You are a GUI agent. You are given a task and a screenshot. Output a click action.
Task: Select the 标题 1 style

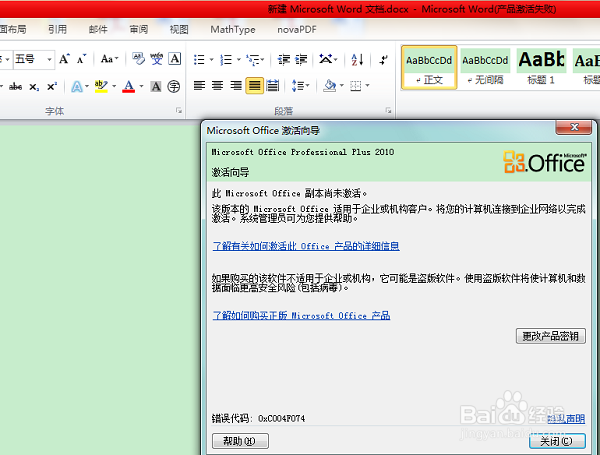[x=541, y=68]
